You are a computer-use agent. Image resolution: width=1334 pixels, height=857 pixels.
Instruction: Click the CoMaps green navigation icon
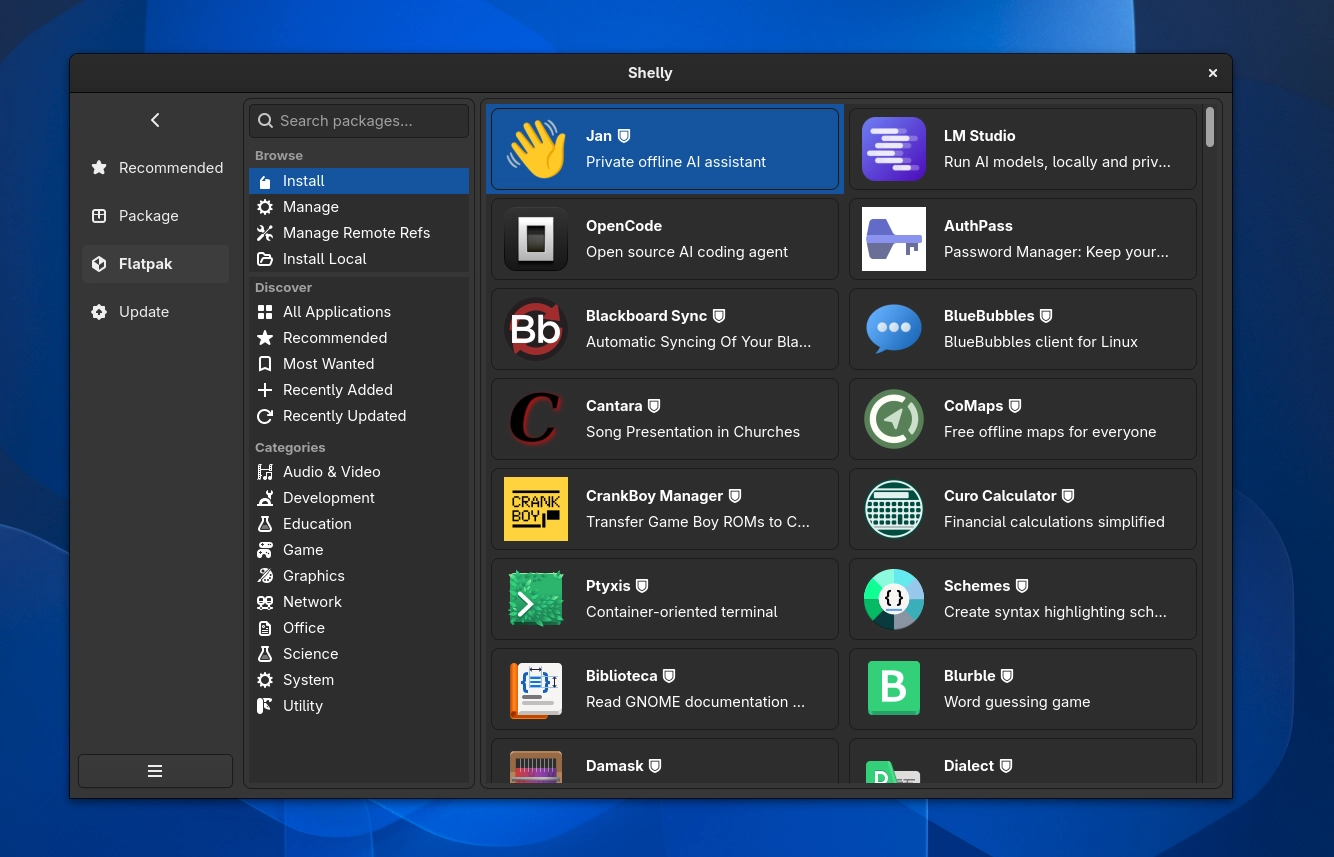[894, 419]
